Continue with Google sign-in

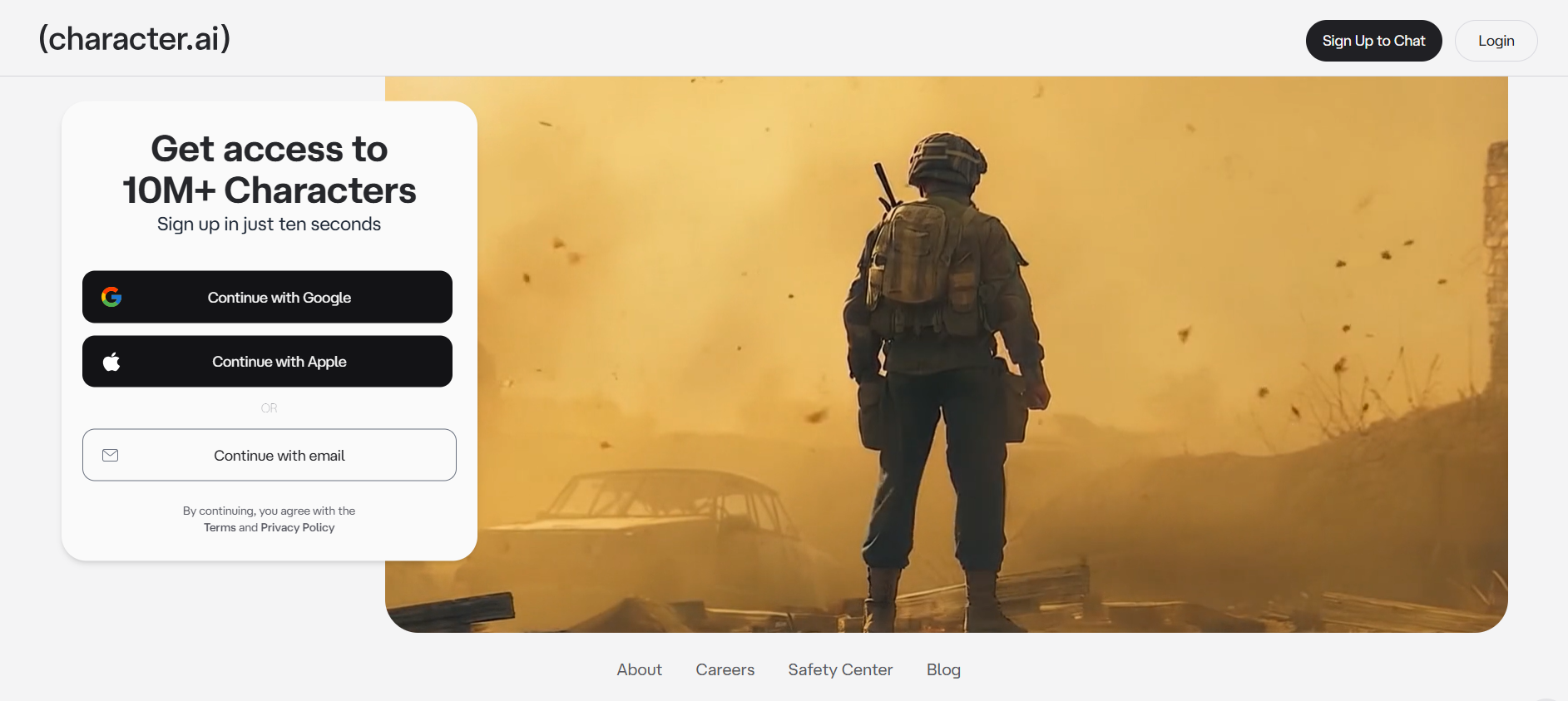click(x=267, y=297)
